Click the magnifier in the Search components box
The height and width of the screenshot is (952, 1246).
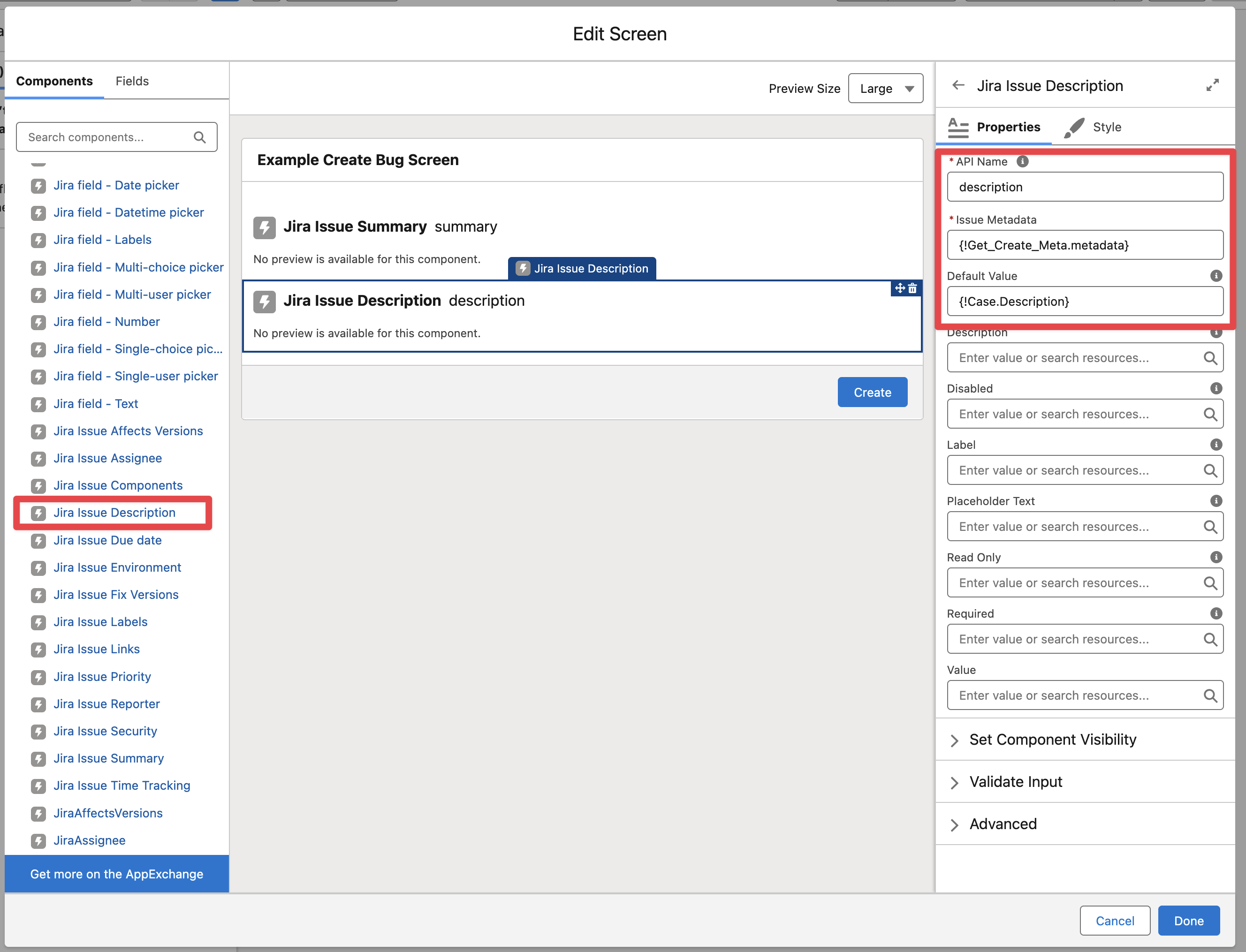(x=199, y=137)
